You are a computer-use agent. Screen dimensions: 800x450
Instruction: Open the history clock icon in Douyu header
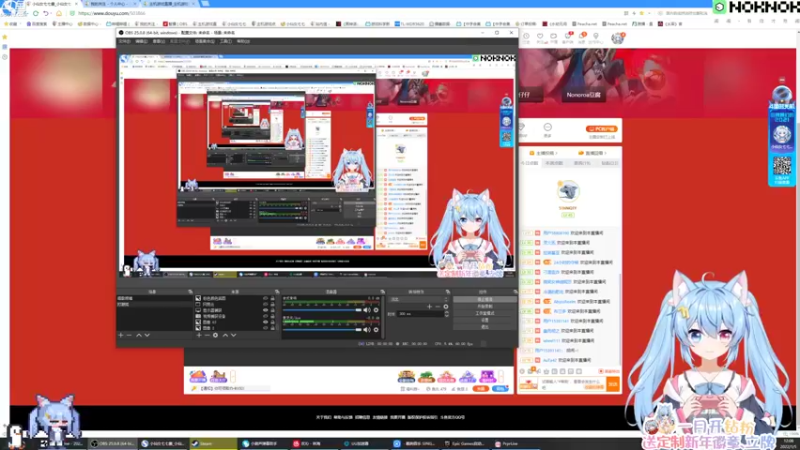pyautogui.click(x=526, y=38)
